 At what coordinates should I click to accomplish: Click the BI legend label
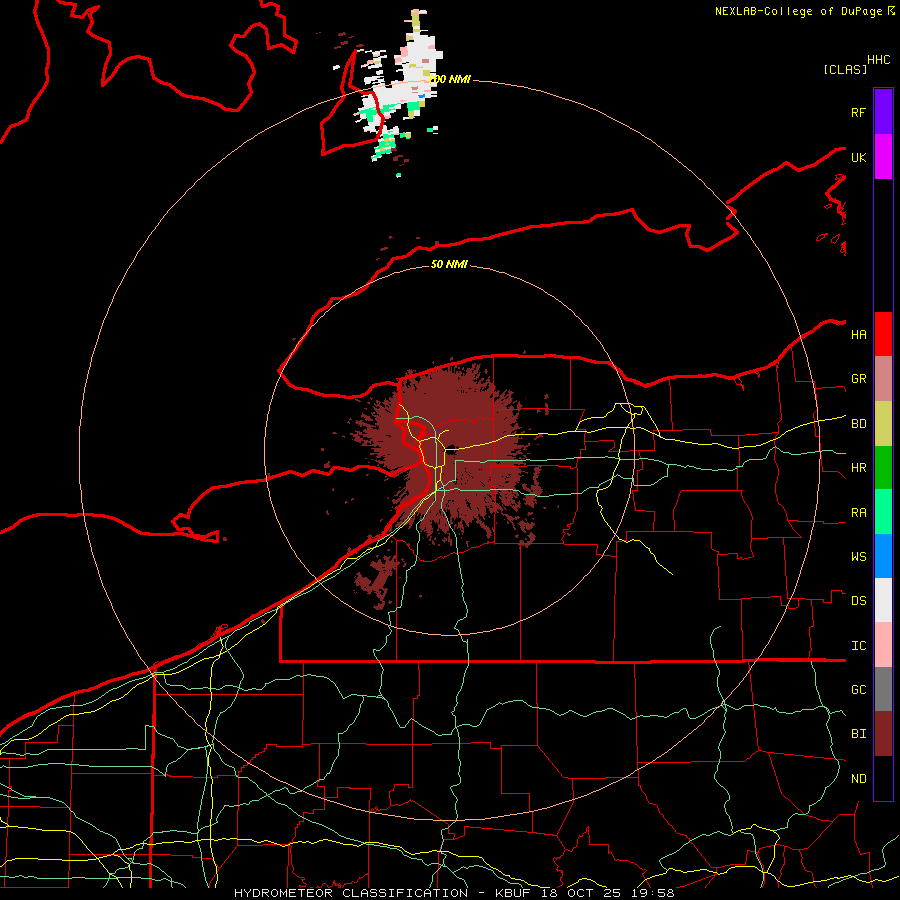tap(858, 734)
